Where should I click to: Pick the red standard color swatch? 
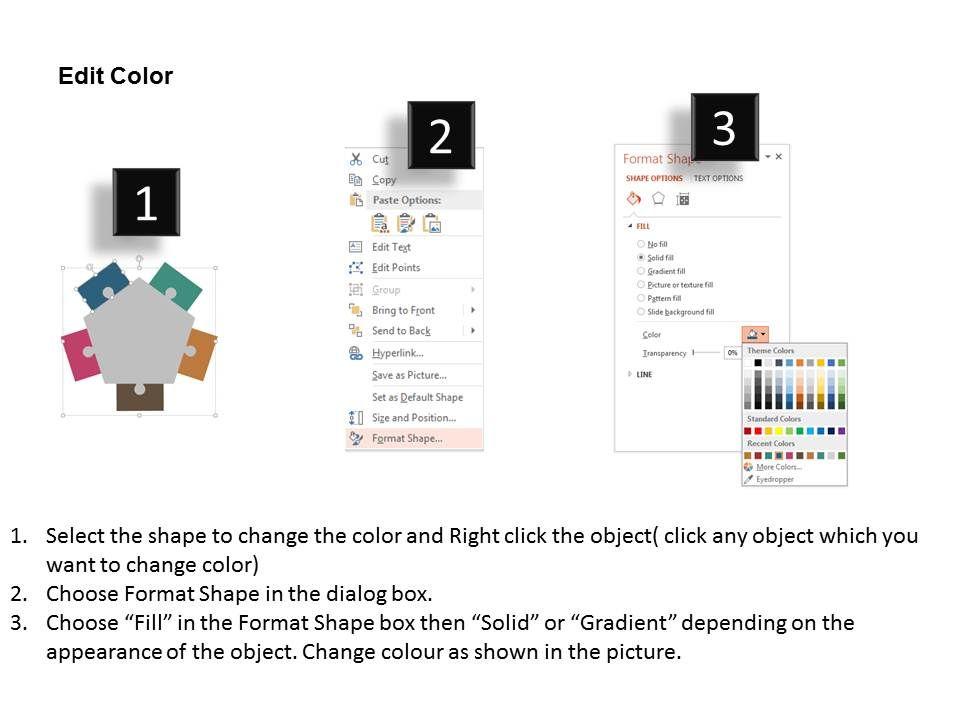click(758, 431)
